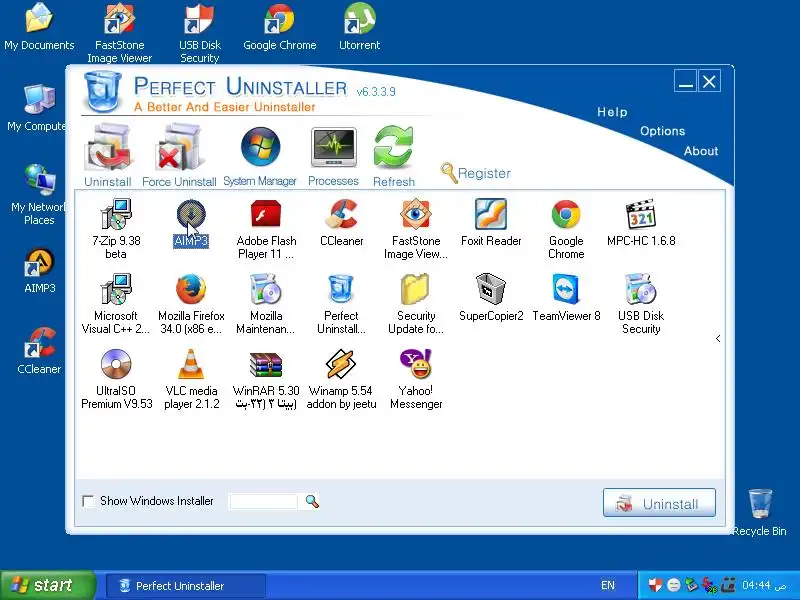Select Adobe Flash Player 11 entry
800x600 pixels.
tap(266, 229)
